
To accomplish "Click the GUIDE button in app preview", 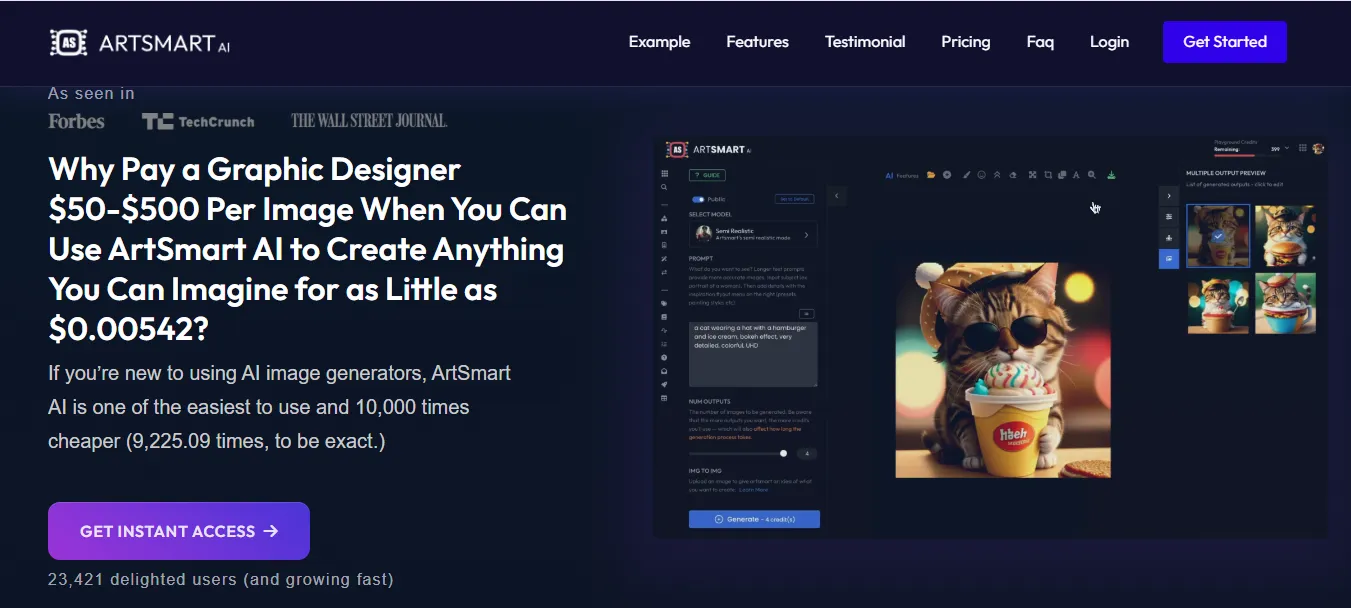I will (x=707, y=175).
